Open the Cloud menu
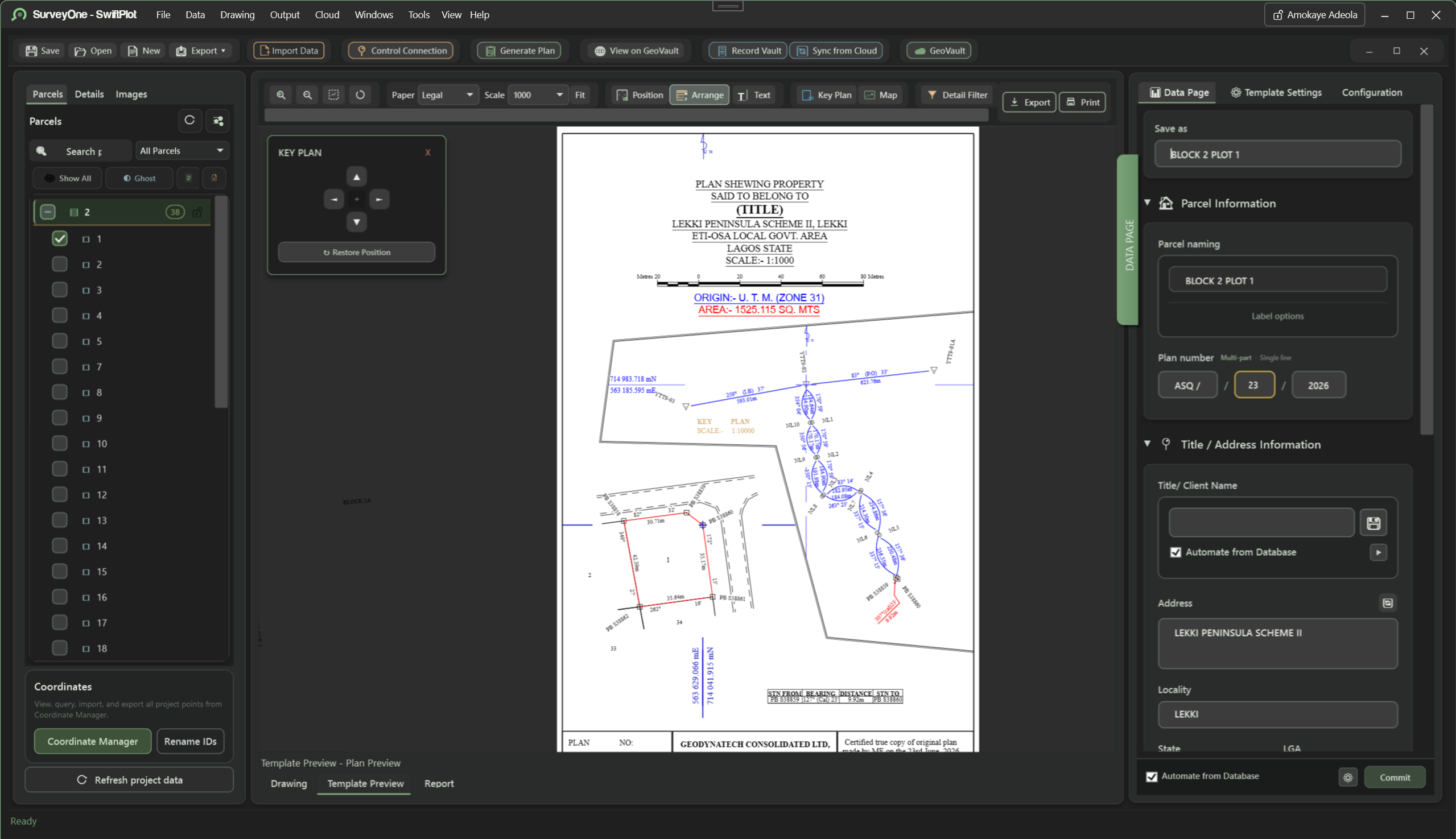 (327, 15)
